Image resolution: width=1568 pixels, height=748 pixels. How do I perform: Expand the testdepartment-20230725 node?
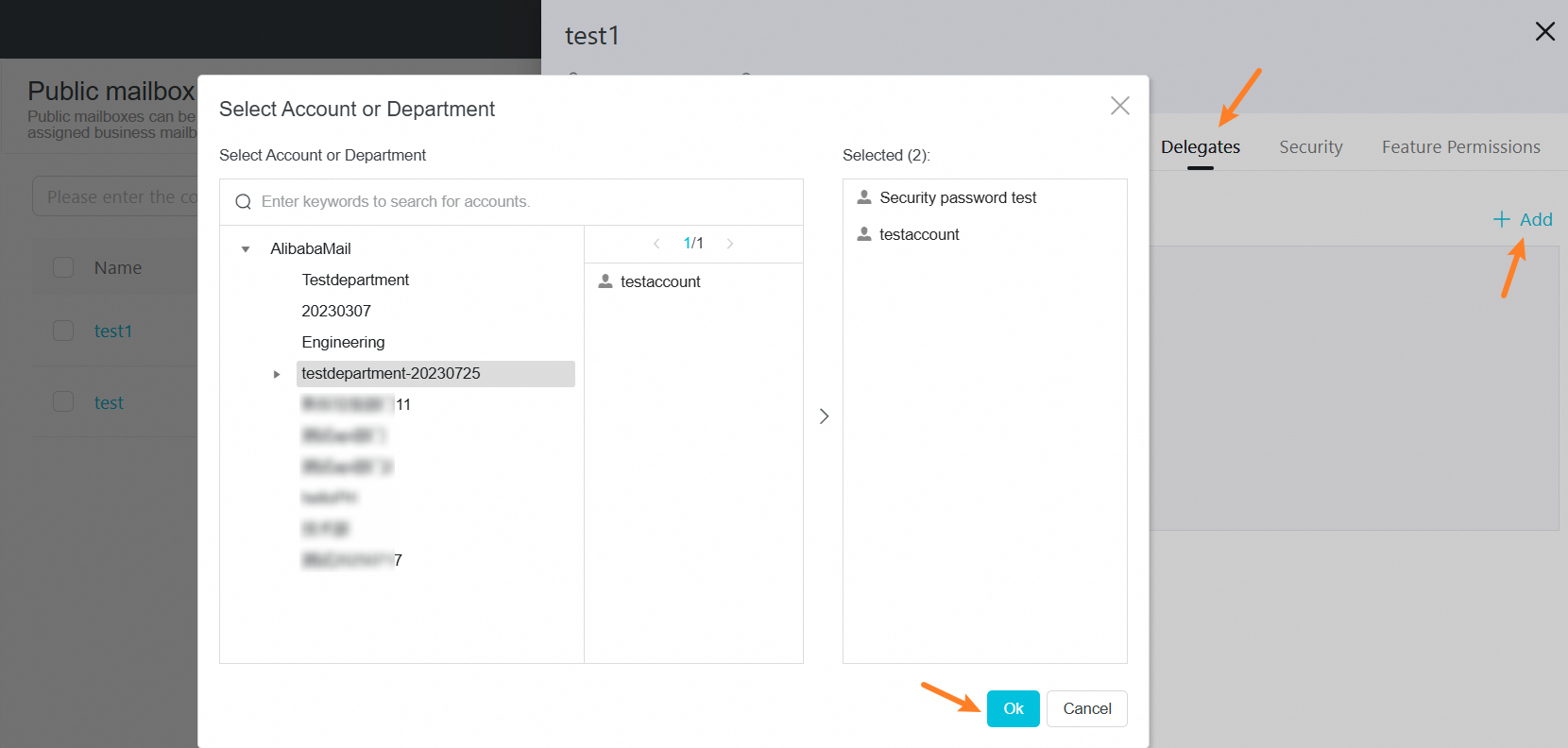tap(277, 374)
